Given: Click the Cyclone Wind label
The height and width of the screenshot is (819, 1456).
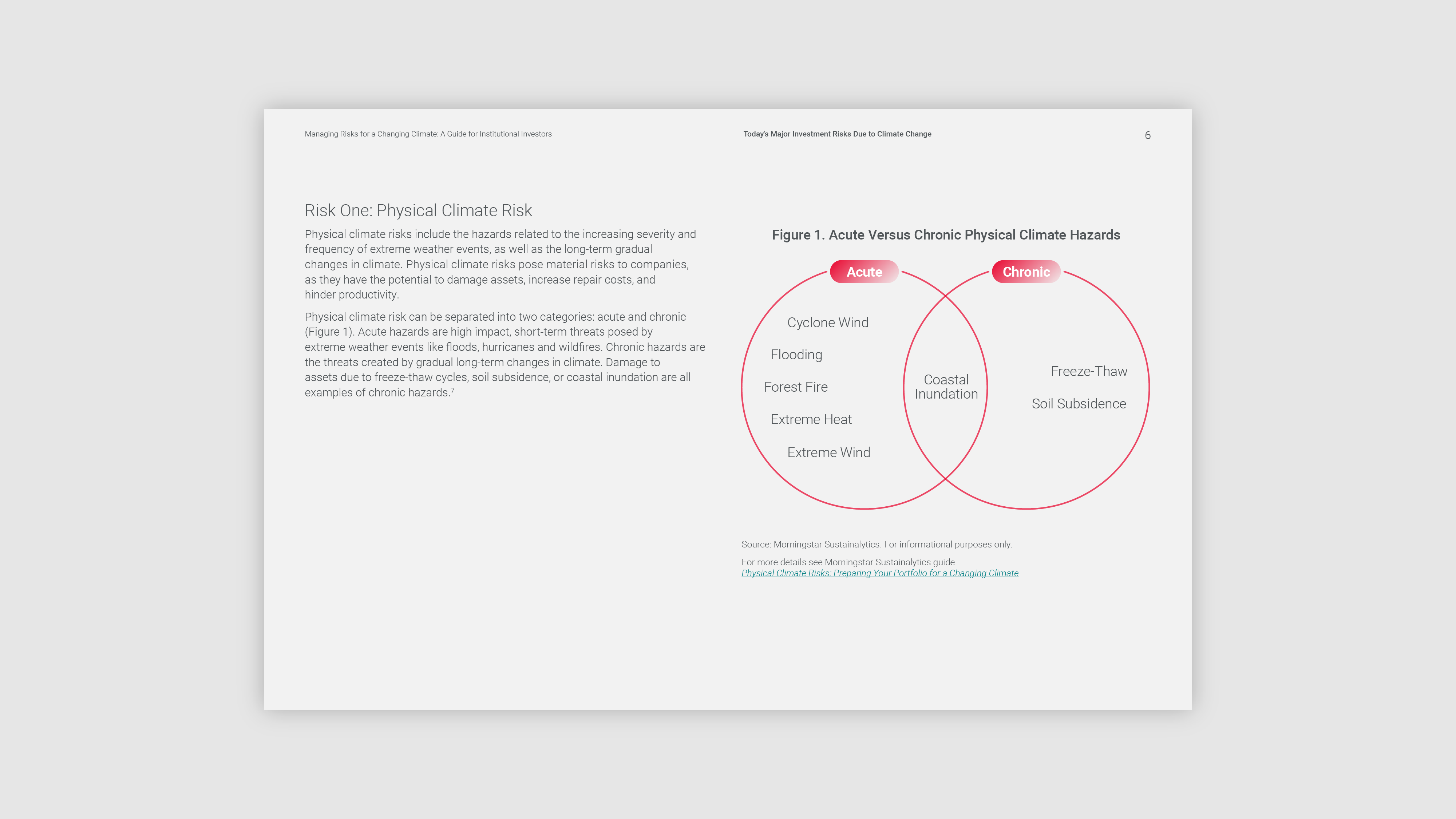Looking at the screenshot, I should click(827, 323).
